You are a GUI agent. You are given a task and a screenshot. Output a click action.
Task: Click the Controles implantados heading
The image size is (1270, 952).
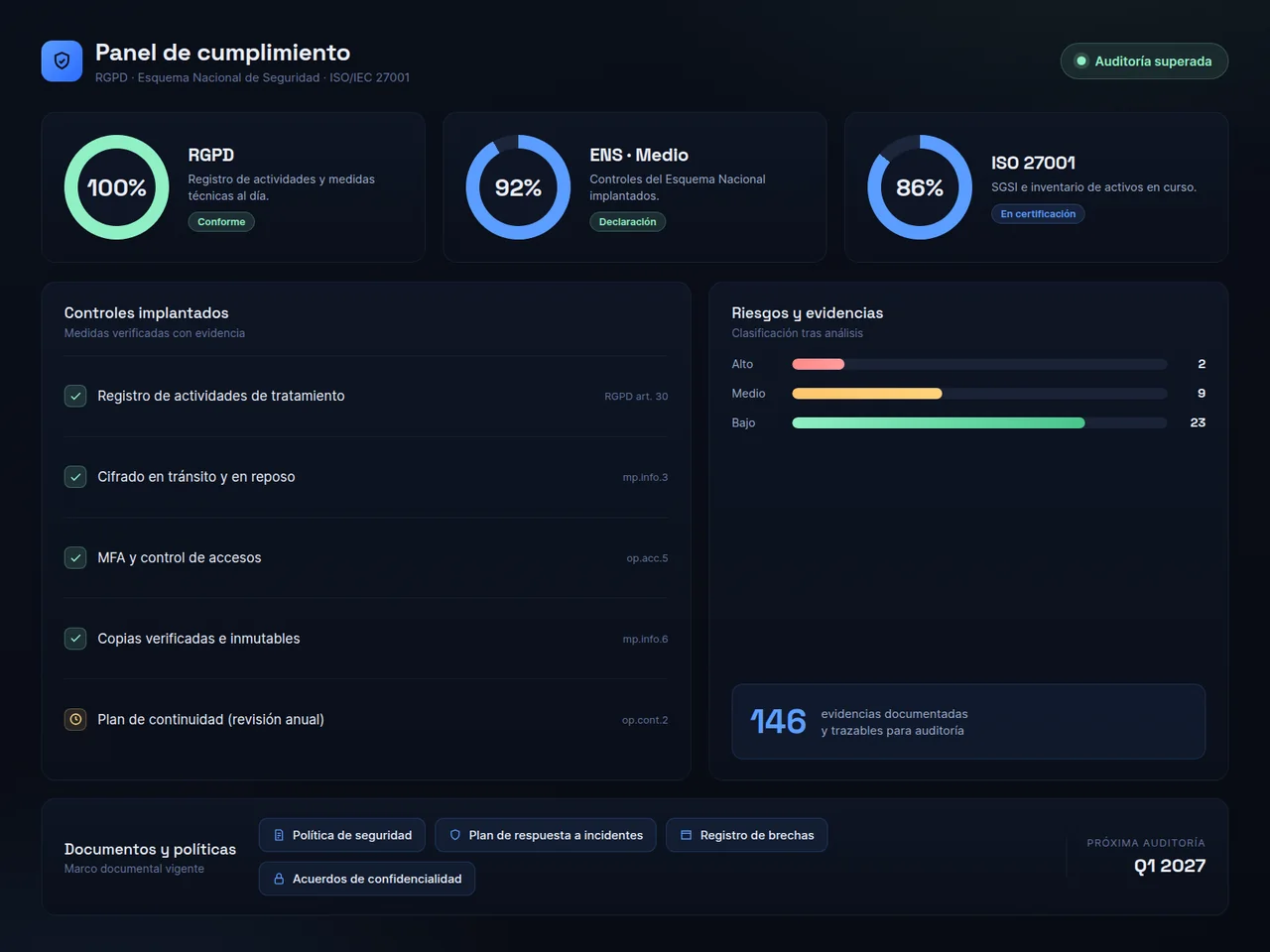(147, 313)
